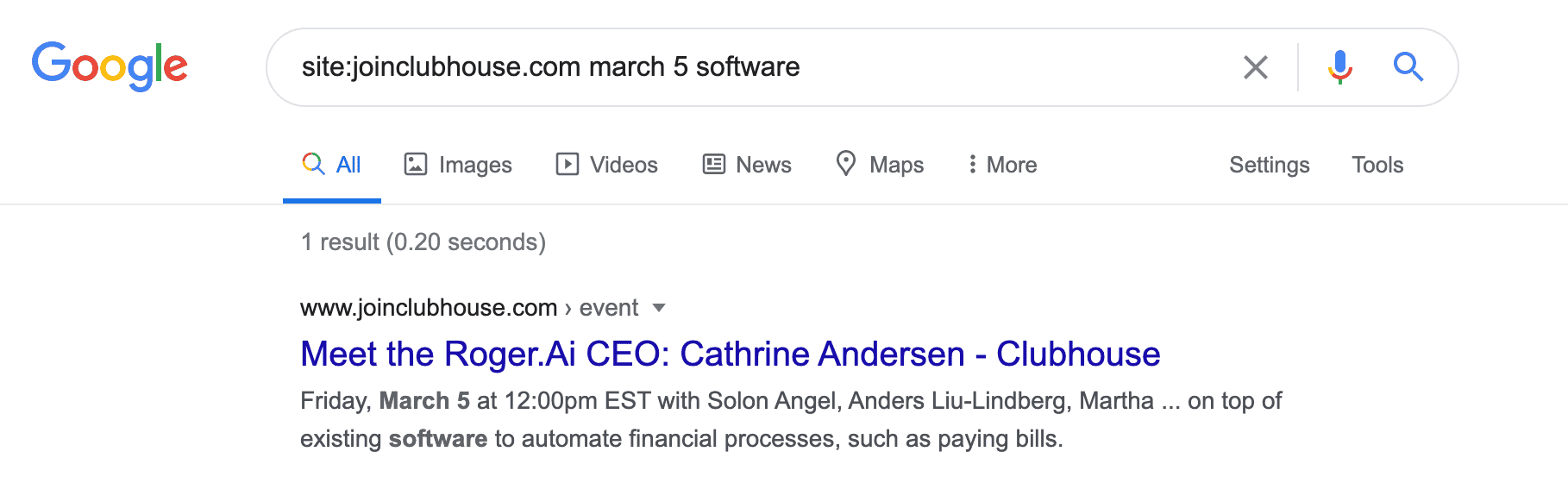This screenshot has height=483, width=1568.
Task: Switch to the Images tab
Action: tap(458, 165)
